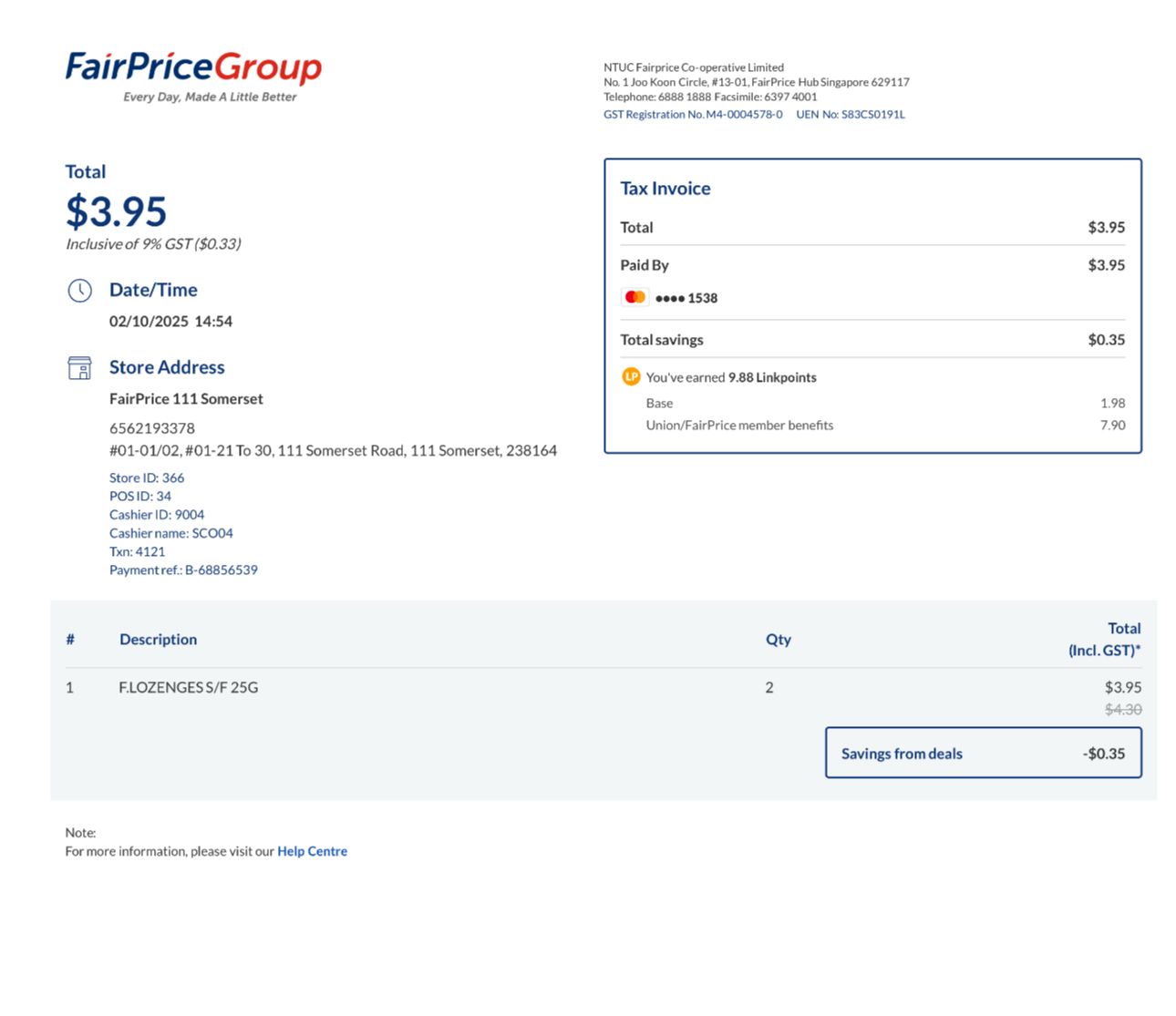
Task: Click the 'Note:' label
Action: pyautogui.click(x=80, y=833)
